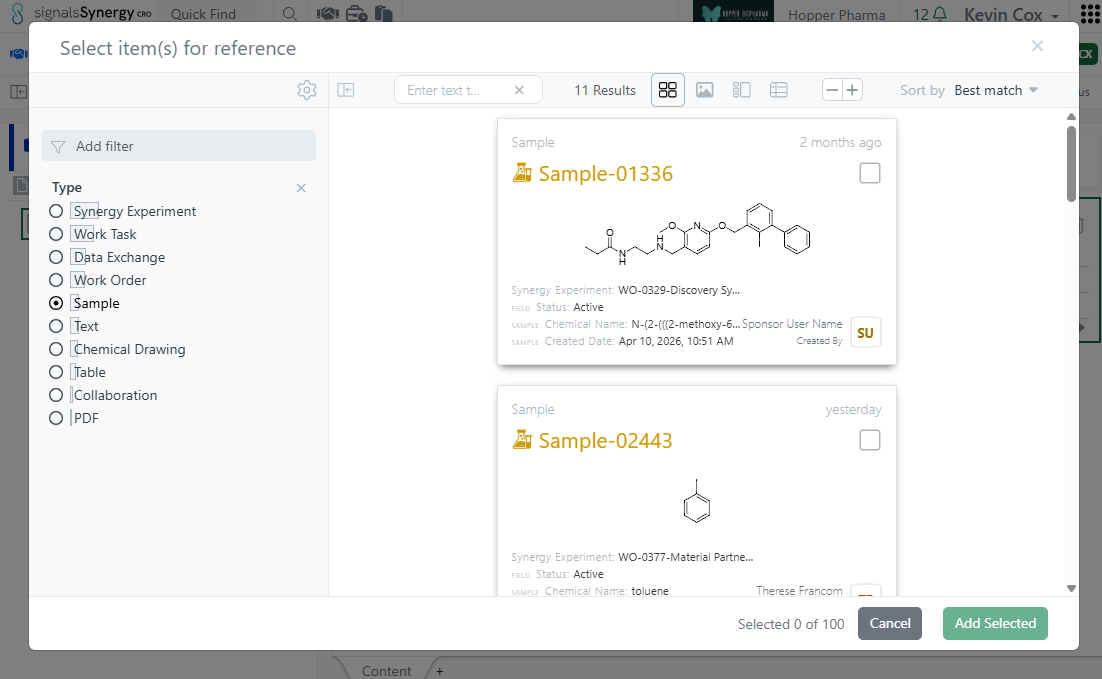The width and height of the screenshot is (1102, 679).
Task: Clear the search text field
Action: click(519, 90)
